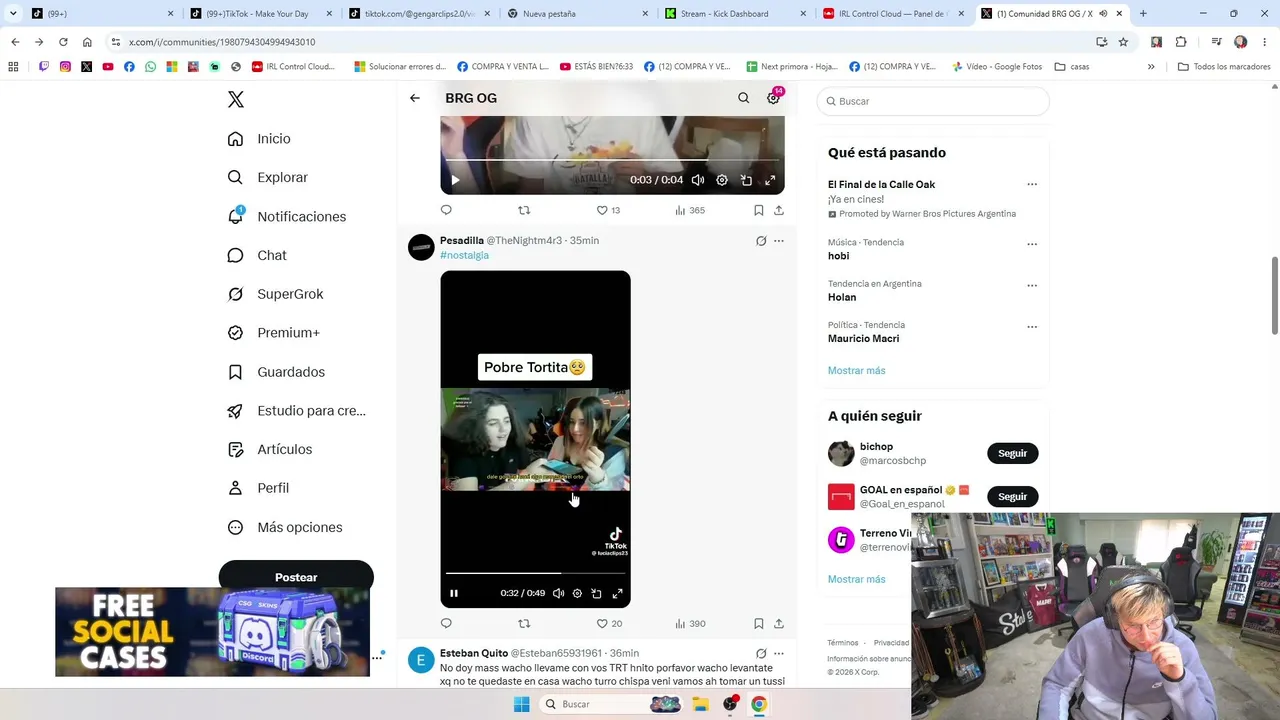Go back from BRG OG community
Screen dimensions: 1280x720
(x=415, y=98)
